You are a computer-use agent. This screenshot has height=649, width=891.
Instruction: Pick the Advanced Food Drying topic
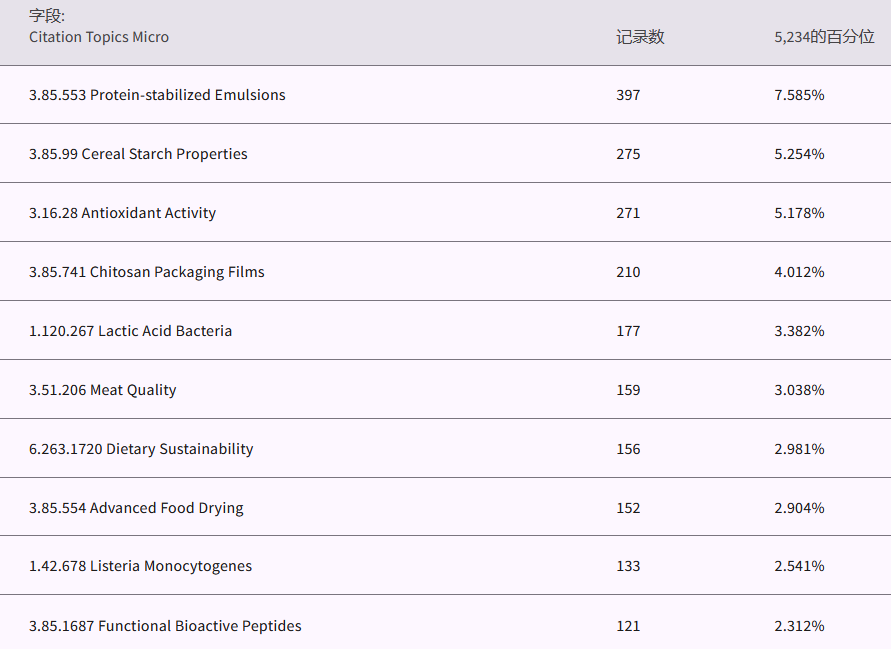pos(136,508)
